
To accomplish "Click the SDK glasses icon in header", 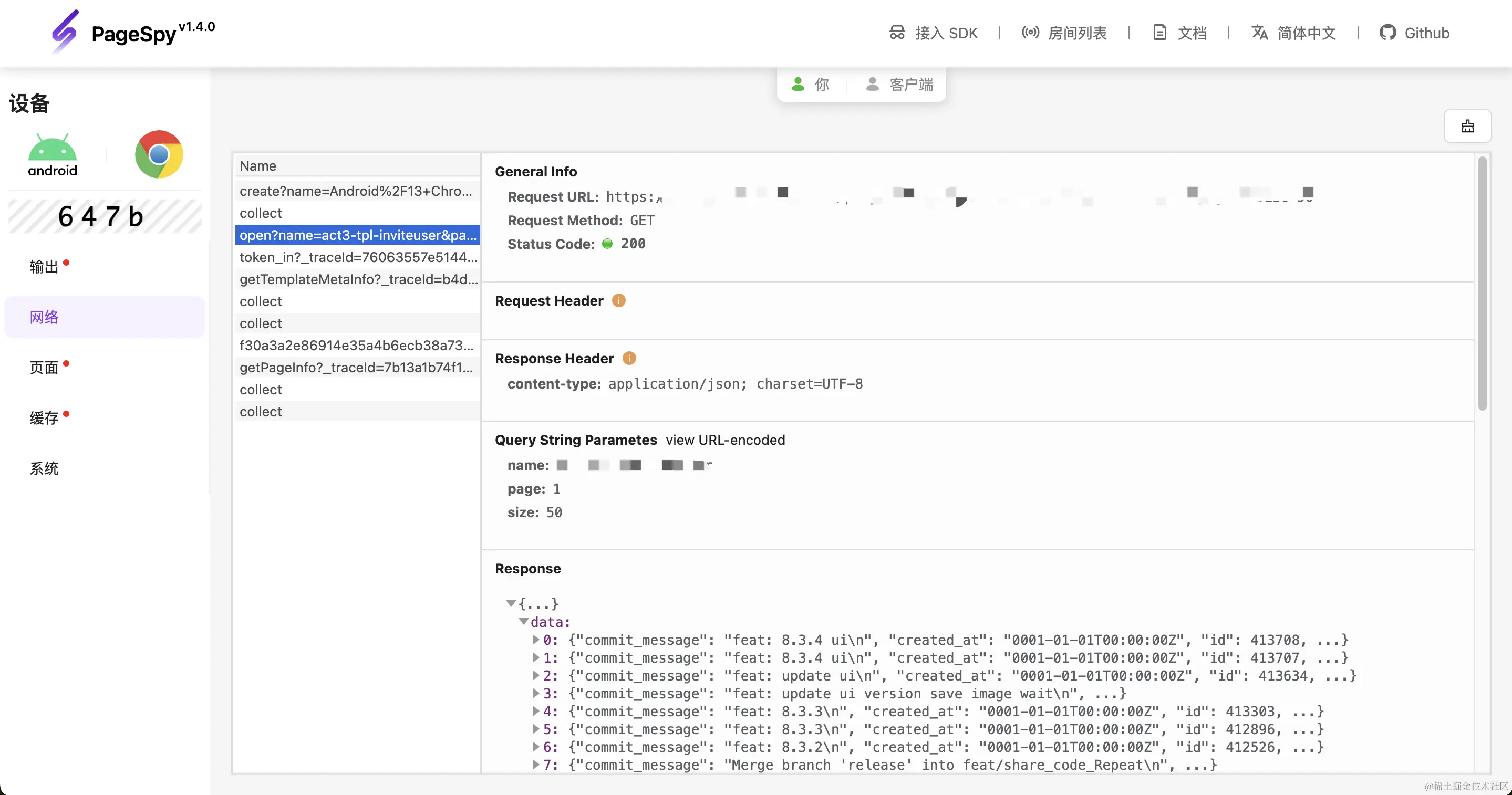I will (897, 32).
